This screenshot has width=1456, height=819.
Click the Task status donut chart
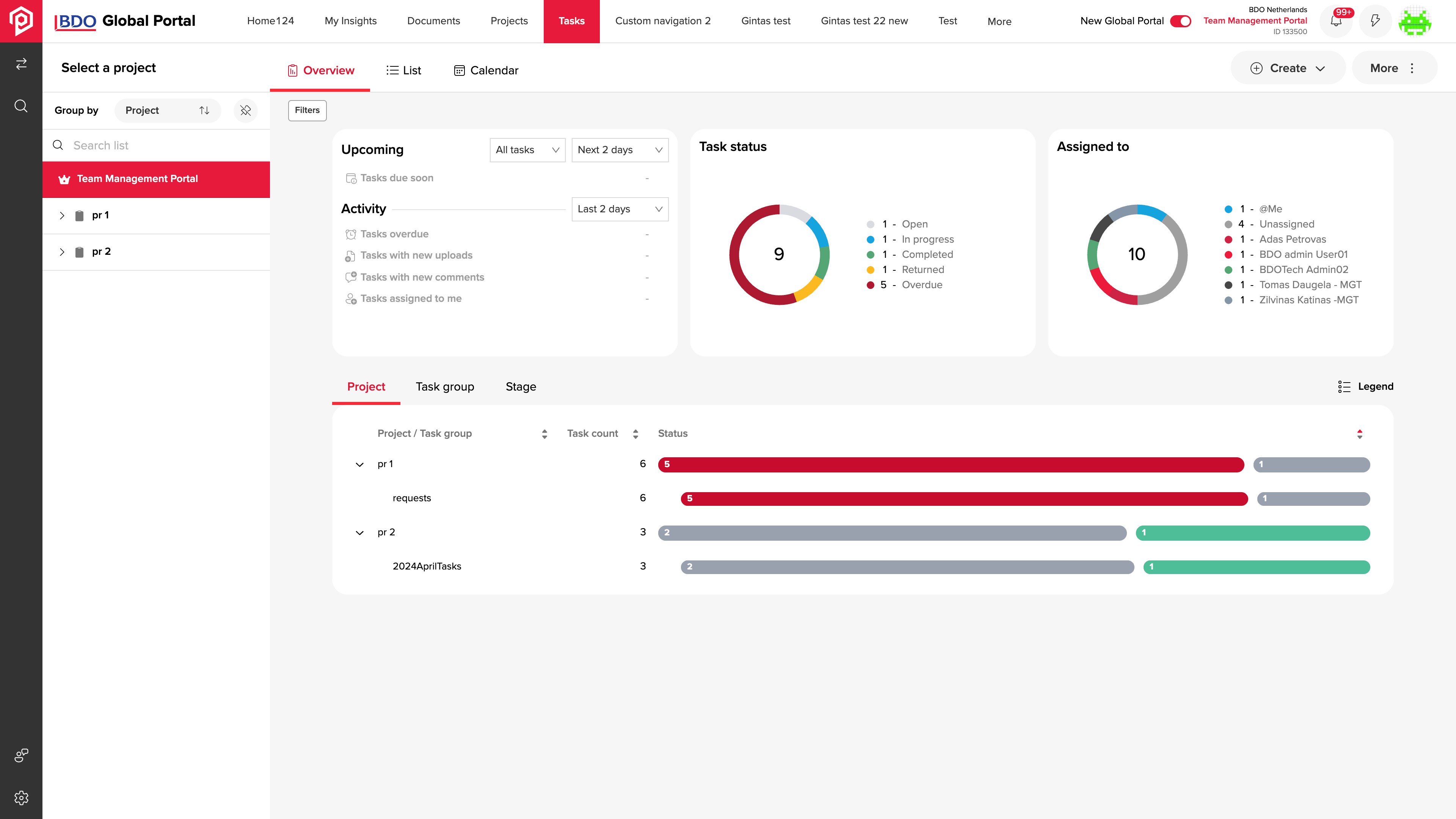point(779,254)
